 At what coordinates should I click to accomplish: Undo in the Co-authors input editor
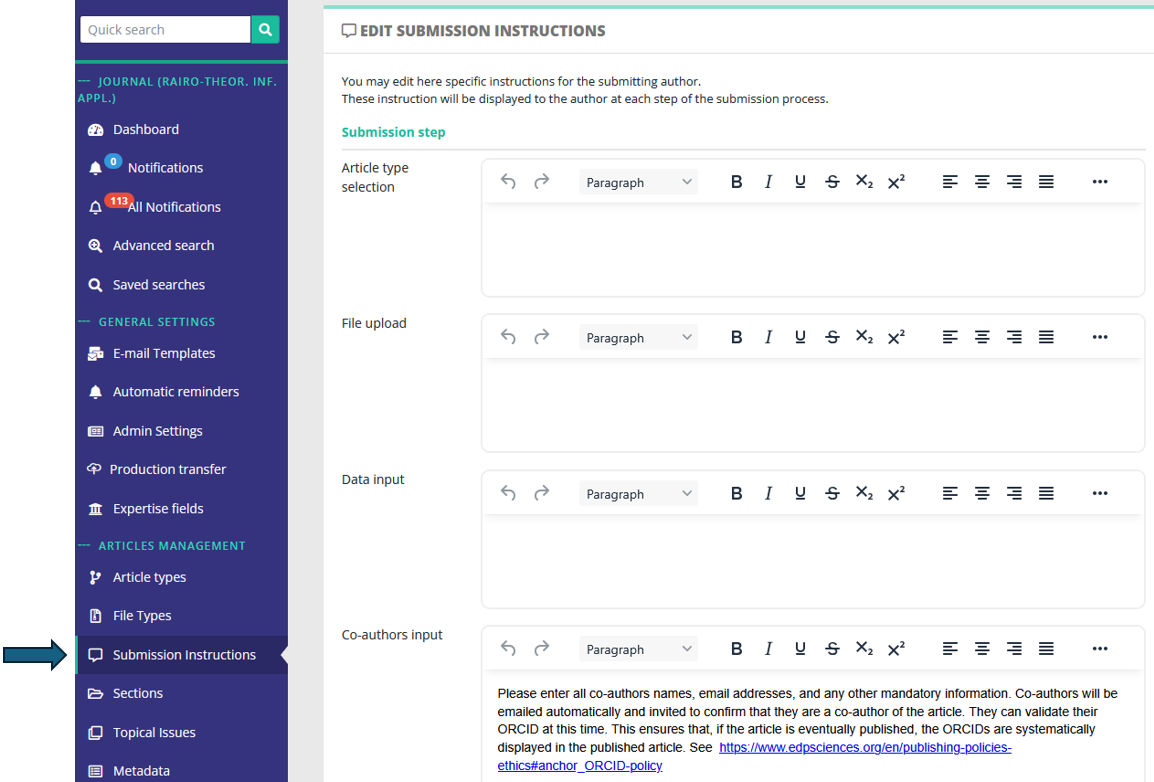tap(508, 648)
